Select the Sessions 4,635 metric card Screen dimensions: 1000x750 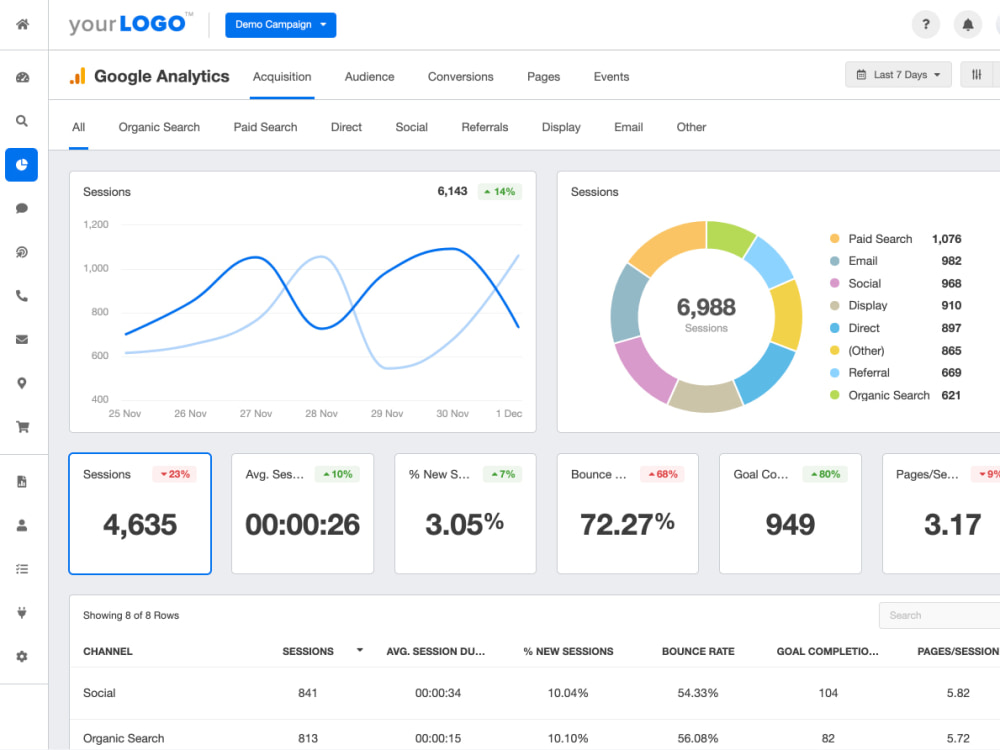140,513
